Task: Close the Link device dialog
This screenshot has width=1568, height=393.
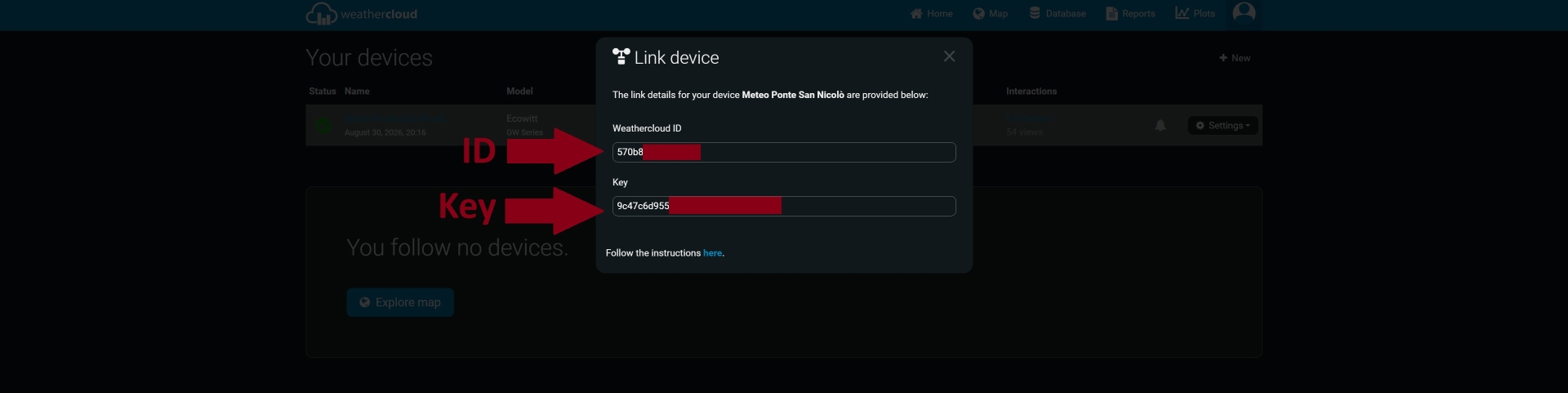Action: point(949,56)
